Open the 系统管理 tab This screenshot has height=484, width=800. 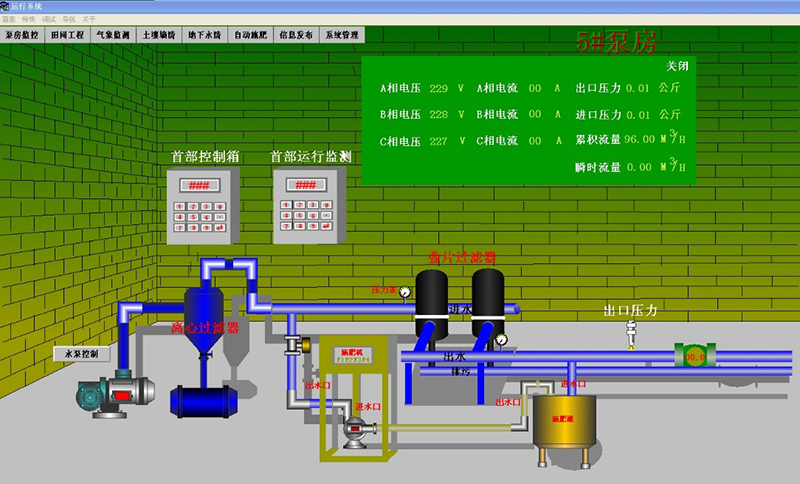click(341, 34)
